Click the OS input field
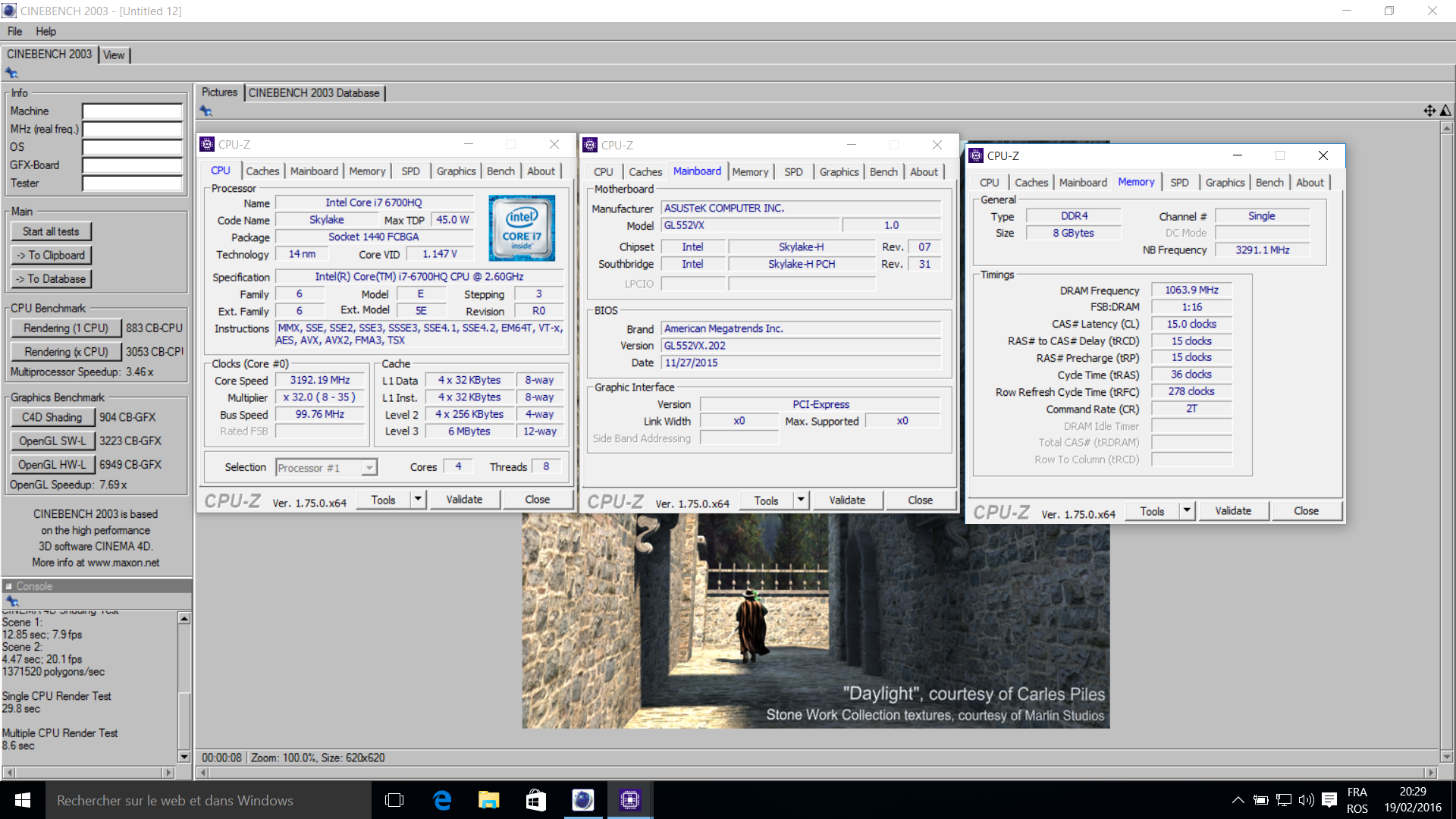1456x819 pixels. (133, 147)
